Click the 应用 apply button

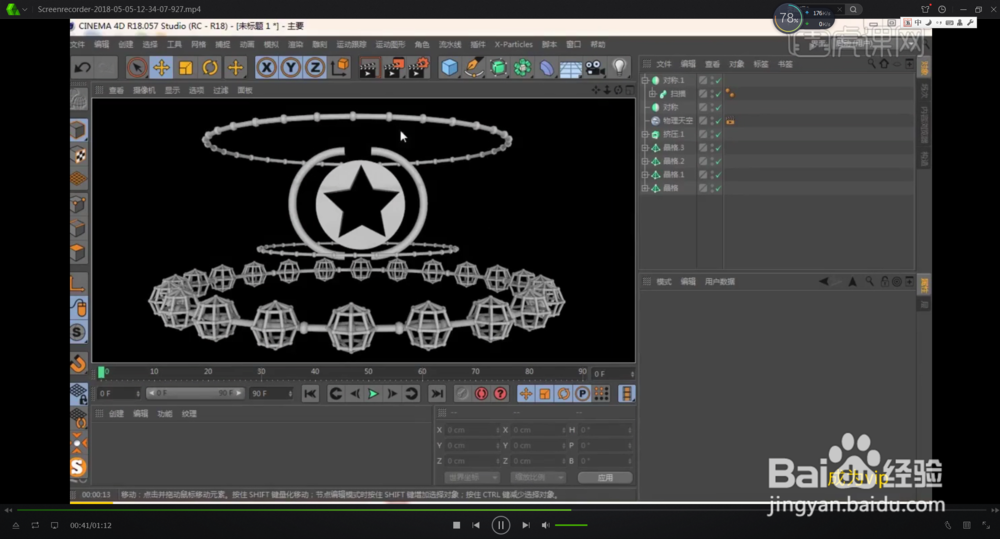[605, 477]
